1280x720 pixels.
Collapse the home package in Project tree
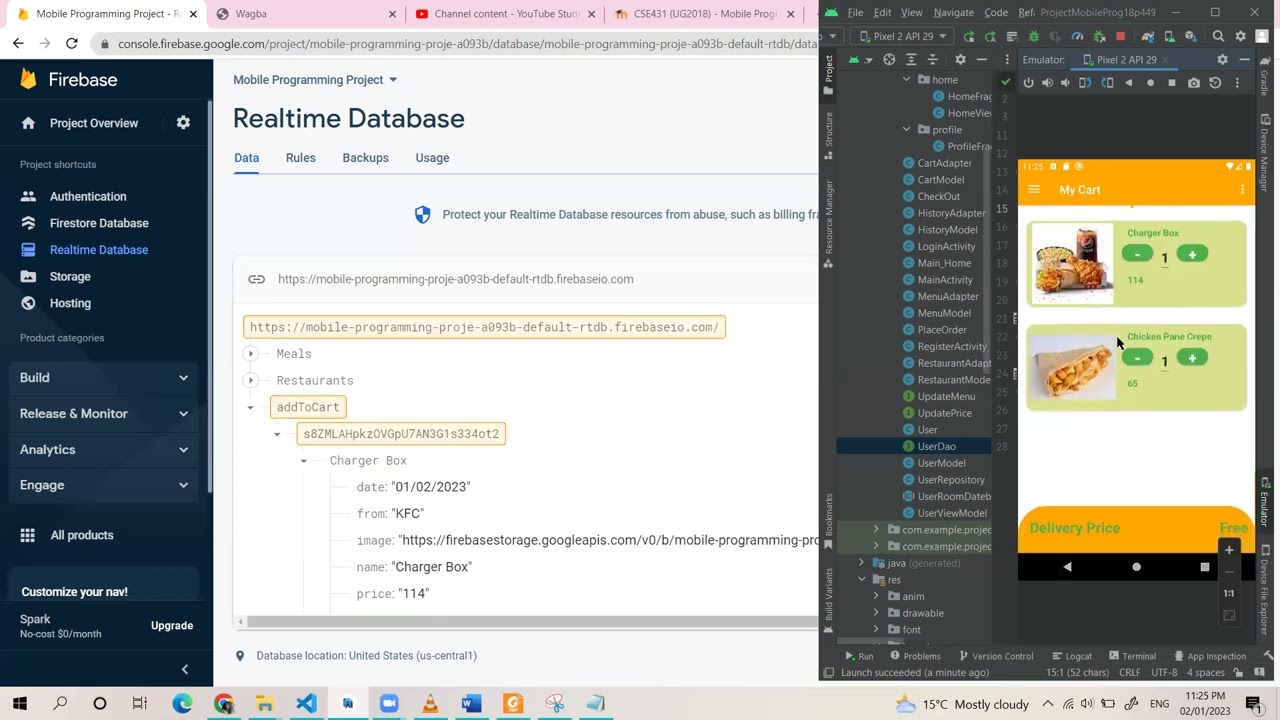(x=907, y=79)
